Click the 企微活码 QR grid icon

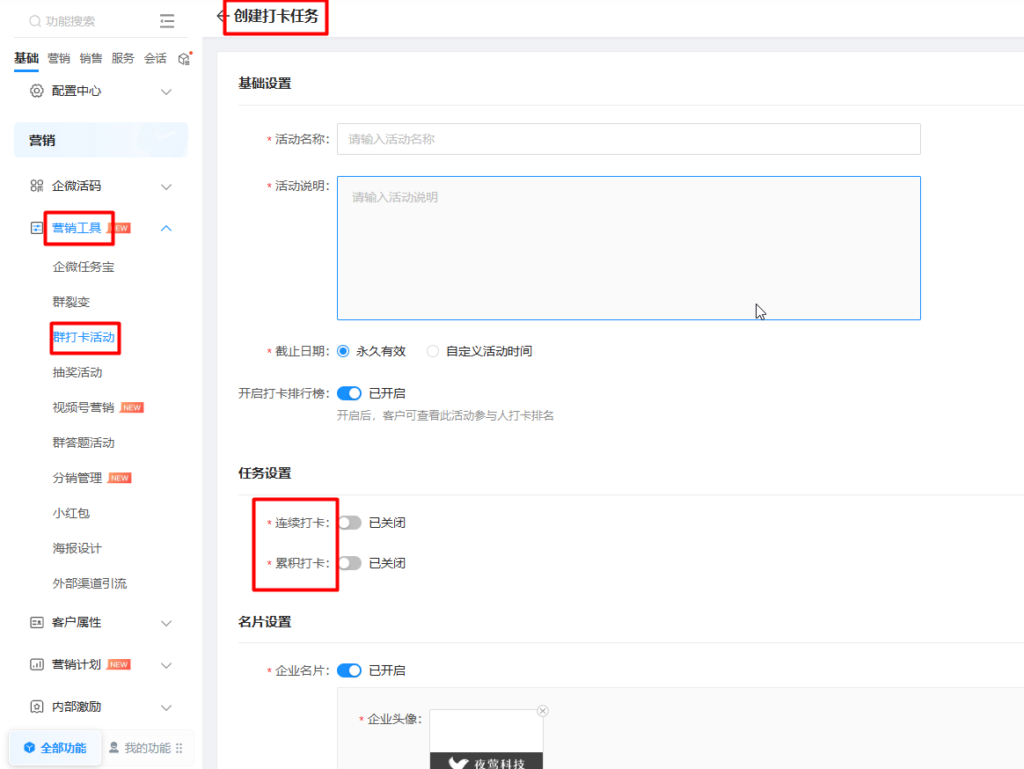click(x=37, y=186)
